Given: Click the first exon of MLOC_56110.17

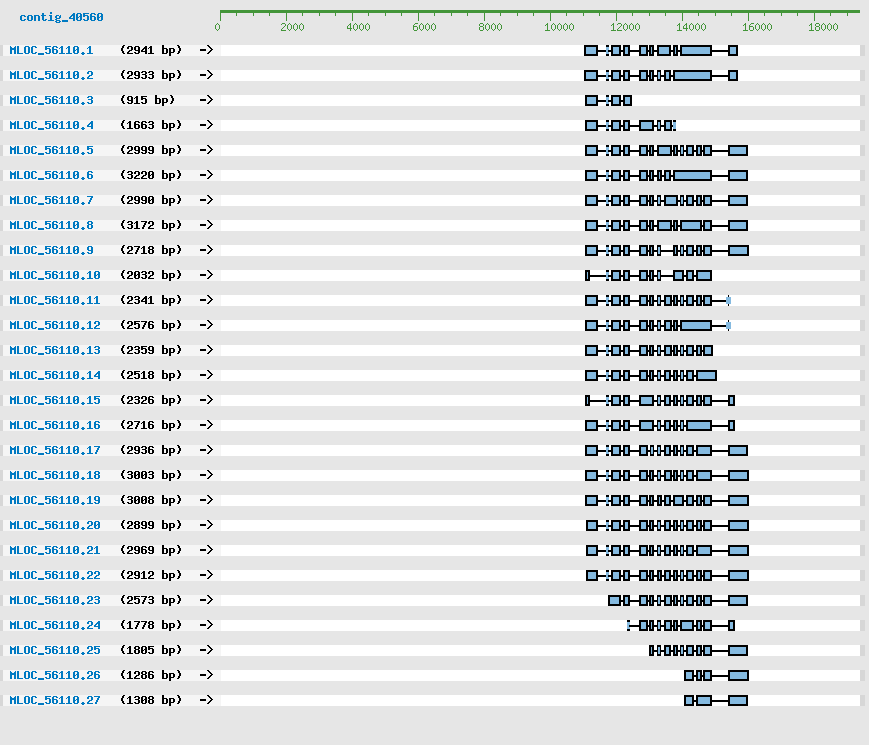Looking at the screenshot, I should click(591, 450).
